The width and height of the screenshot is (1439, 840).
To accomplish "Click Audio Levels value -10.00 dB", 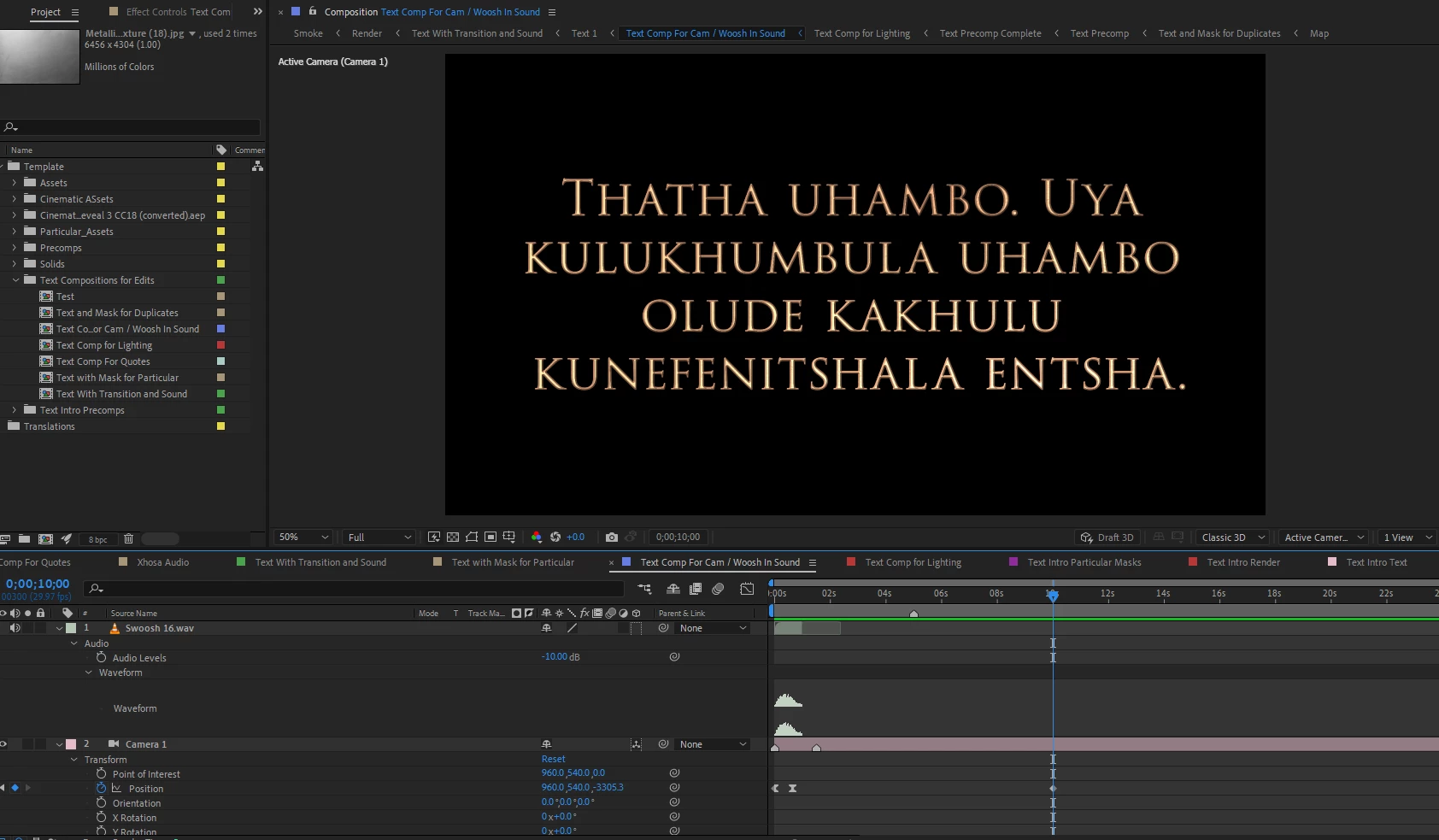I will click(561, 656).
